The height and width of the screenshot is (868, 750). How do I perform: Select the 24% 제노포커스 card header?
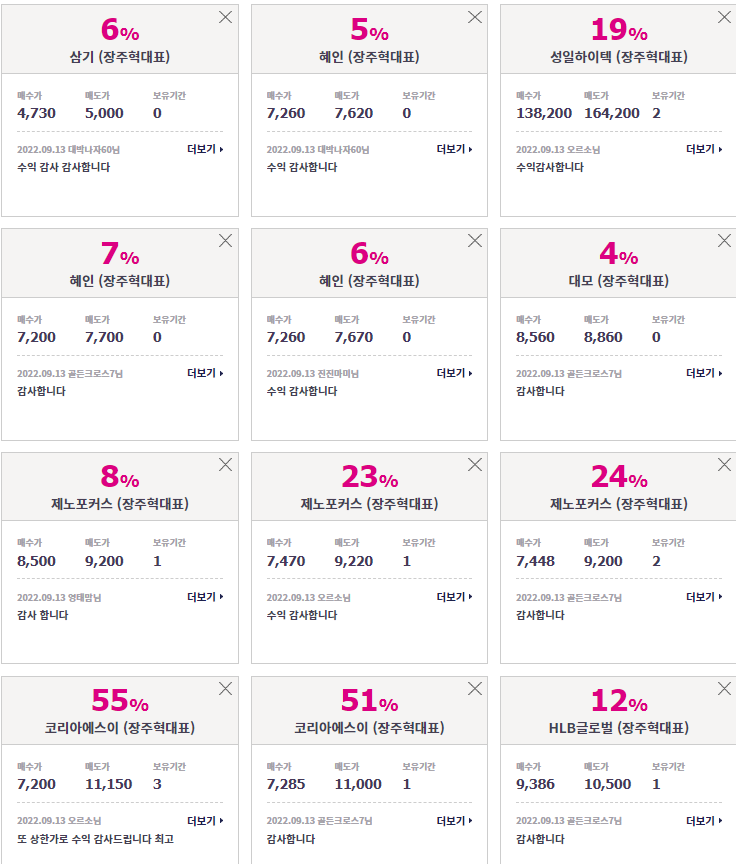[618, 487]
